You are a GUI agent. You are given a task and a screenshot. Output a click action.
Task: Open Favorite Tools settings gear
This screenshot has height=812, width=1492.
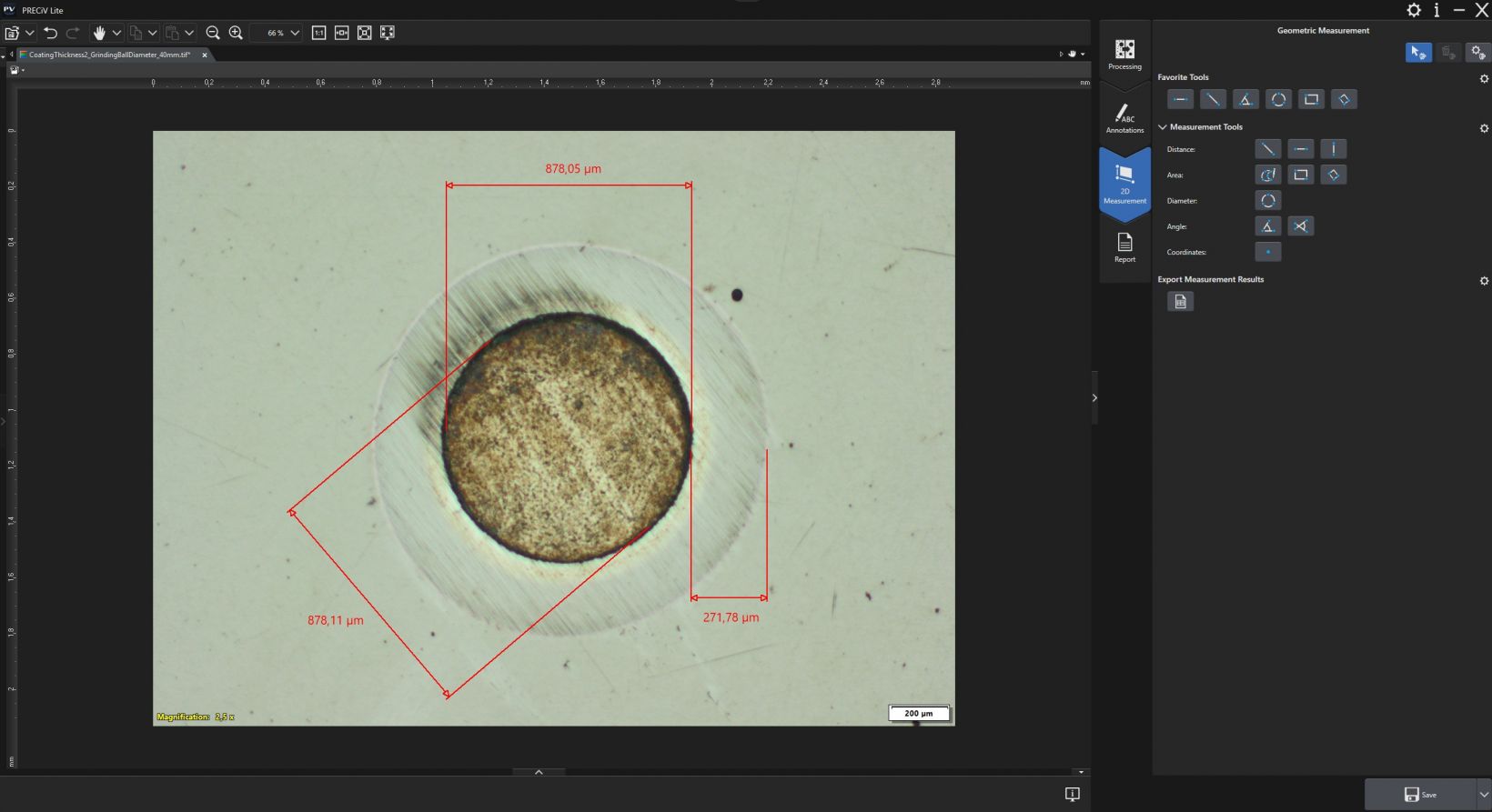coord(1484,79)
